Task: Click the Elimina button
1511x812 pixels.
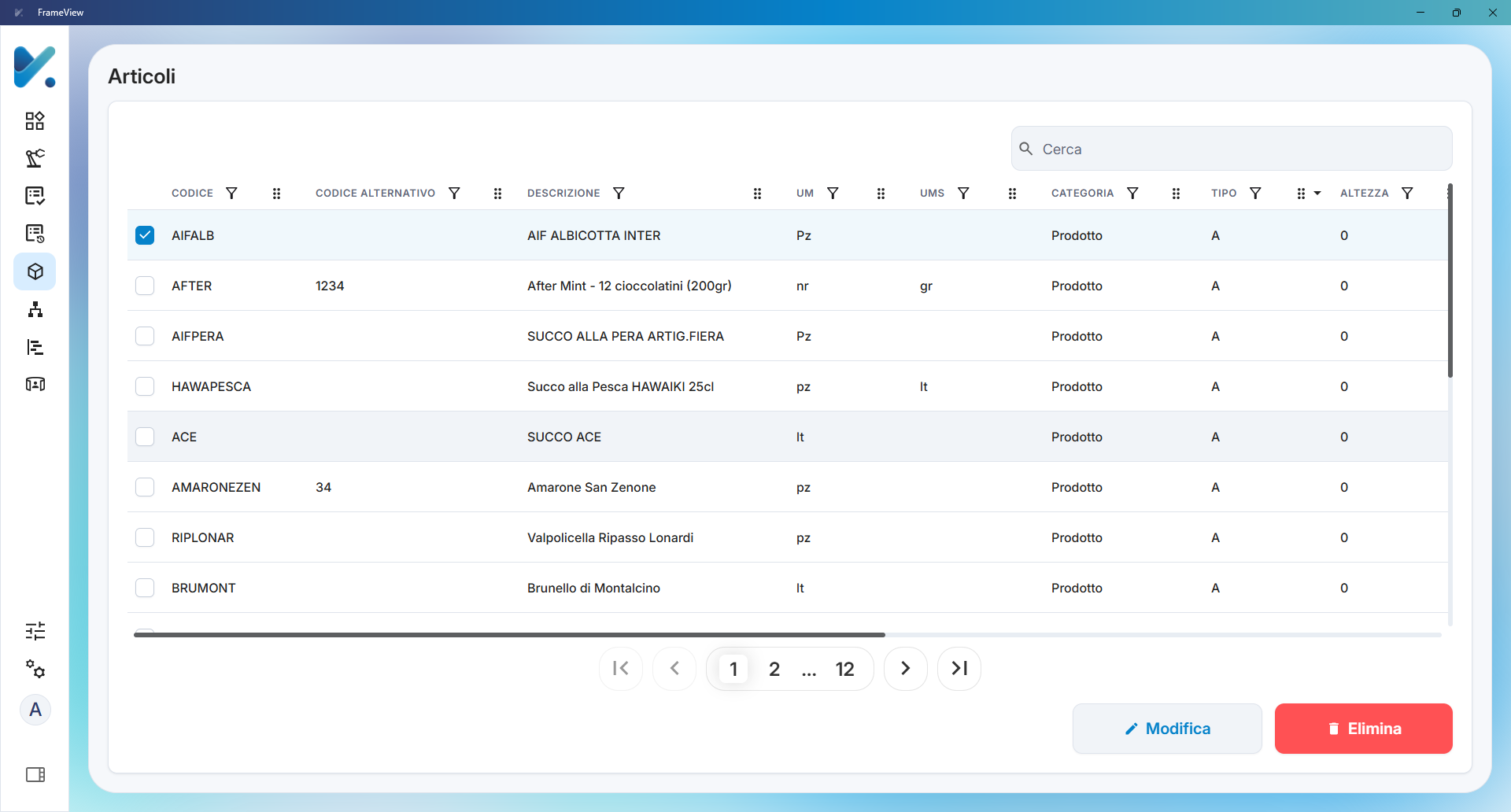Action: [1363, 729]
